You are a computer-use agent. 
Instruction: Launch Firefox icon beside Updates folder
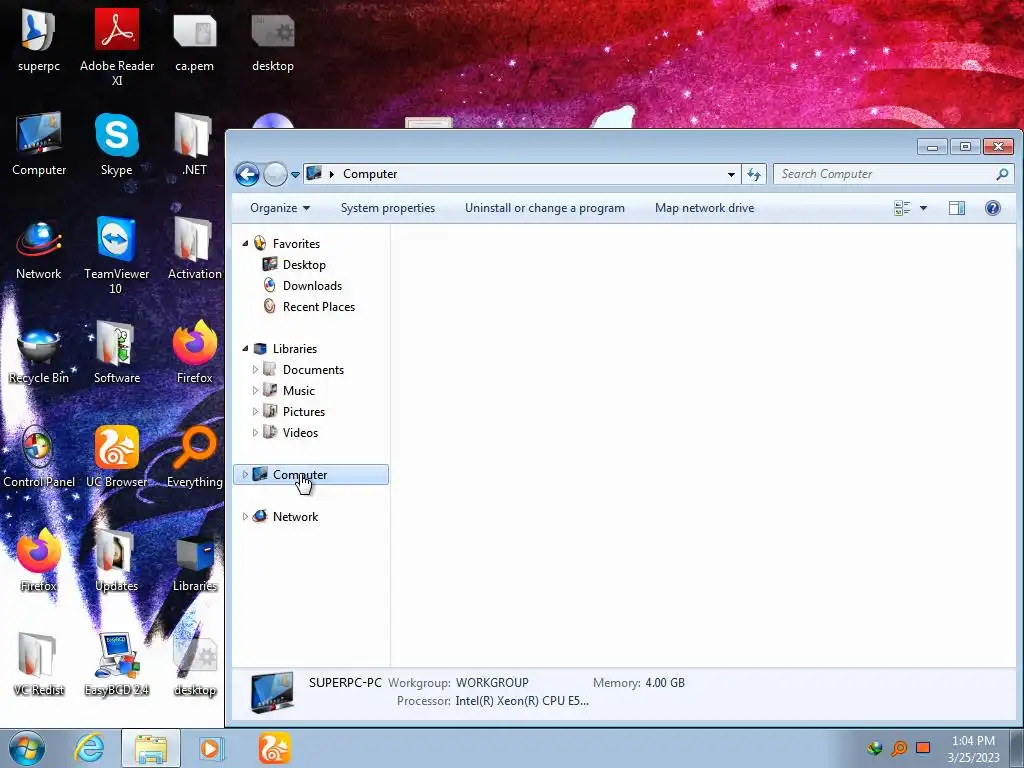click(39, 560)
